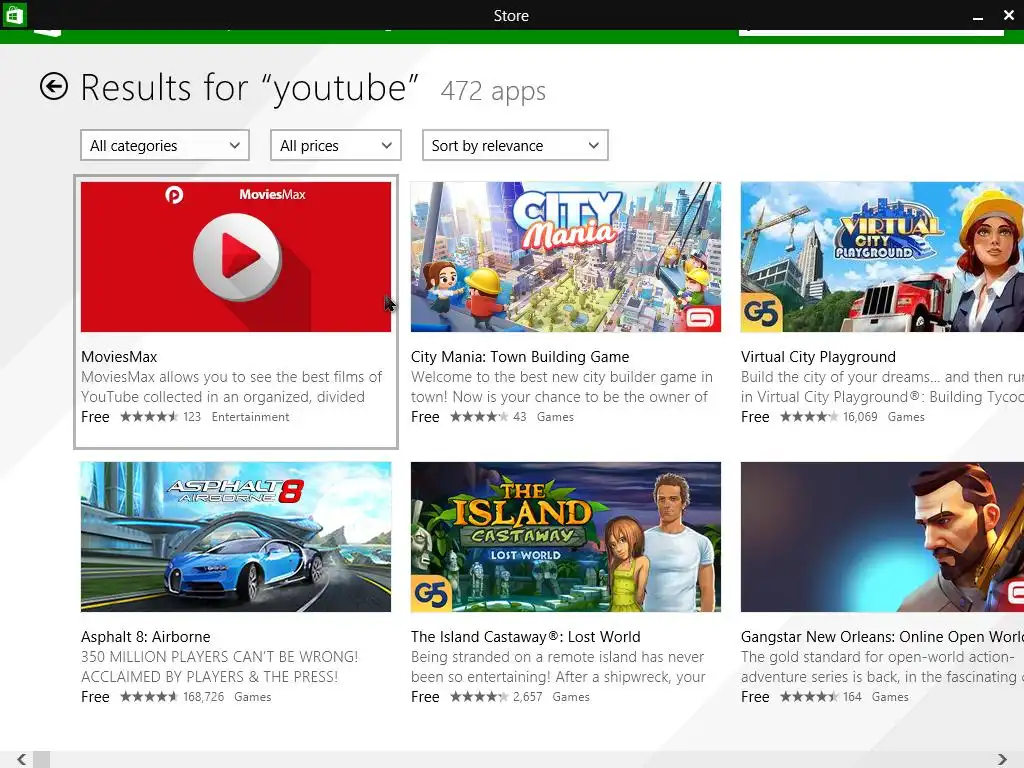Open the Gangstar New Orleans thumbnail
Image resolution: width=1024 pixels, height=768 pixels.
tap(882, 537)
